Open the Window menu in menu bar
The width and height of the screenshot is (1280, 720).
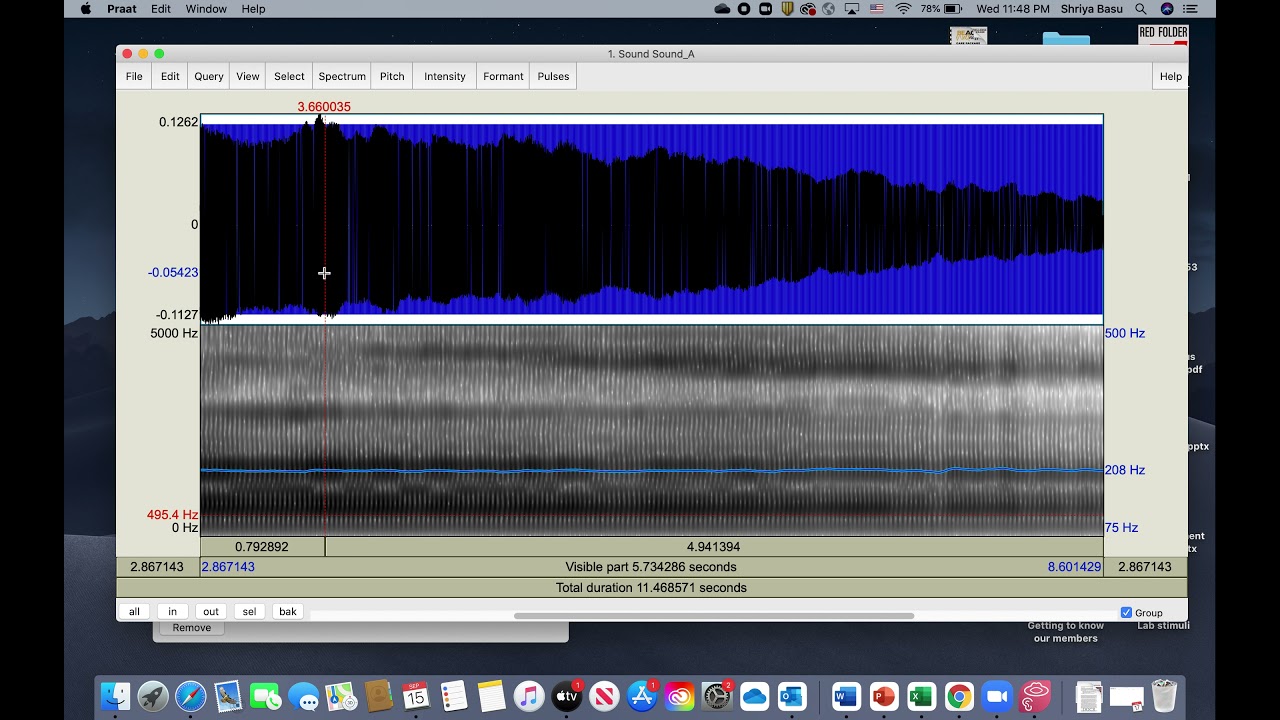coord(206,9)
